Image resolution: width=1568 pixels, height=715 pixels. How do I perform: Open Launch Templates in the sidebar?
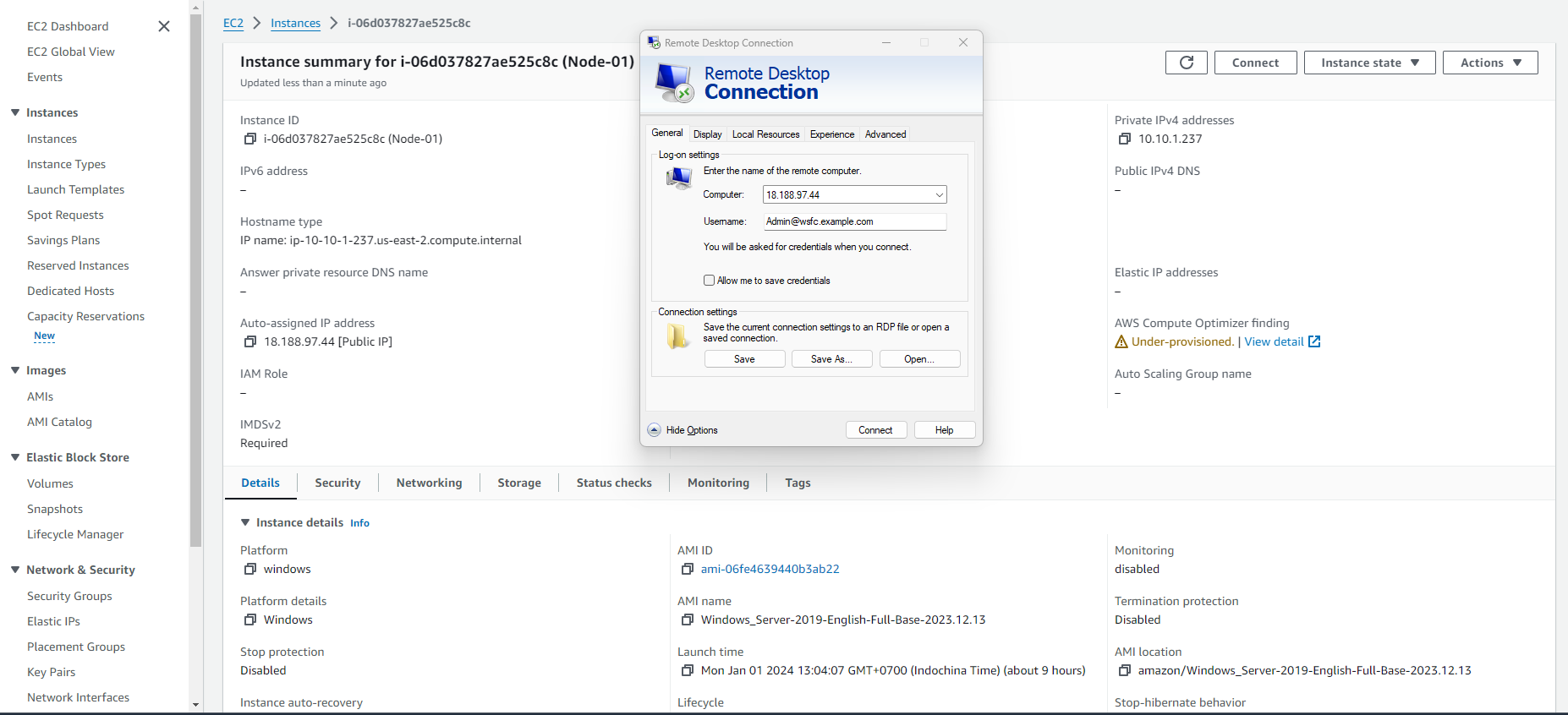(75, 189)
